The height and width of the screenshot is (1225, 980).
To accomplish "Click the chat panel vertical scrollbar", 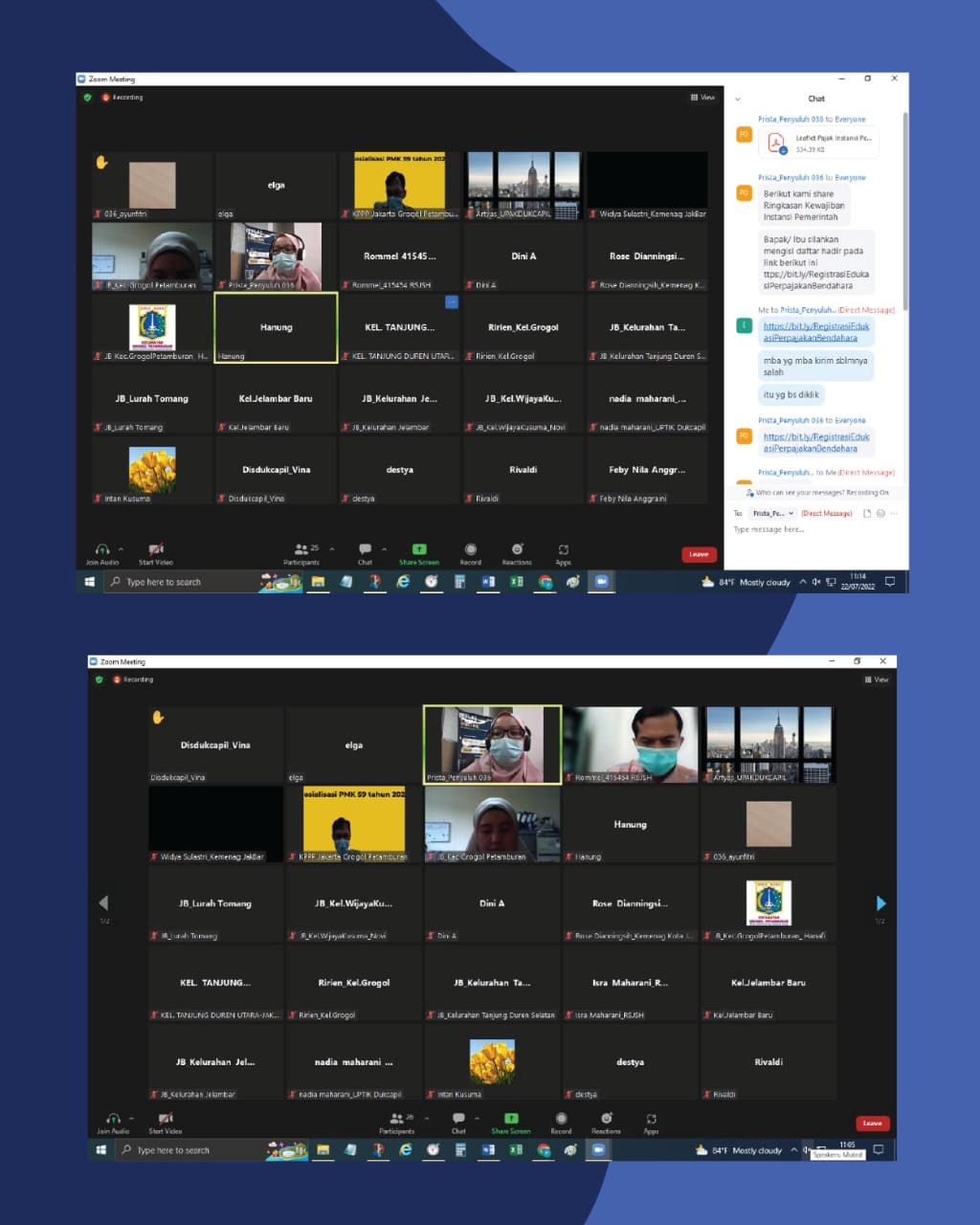I will [x=904, y=211].
